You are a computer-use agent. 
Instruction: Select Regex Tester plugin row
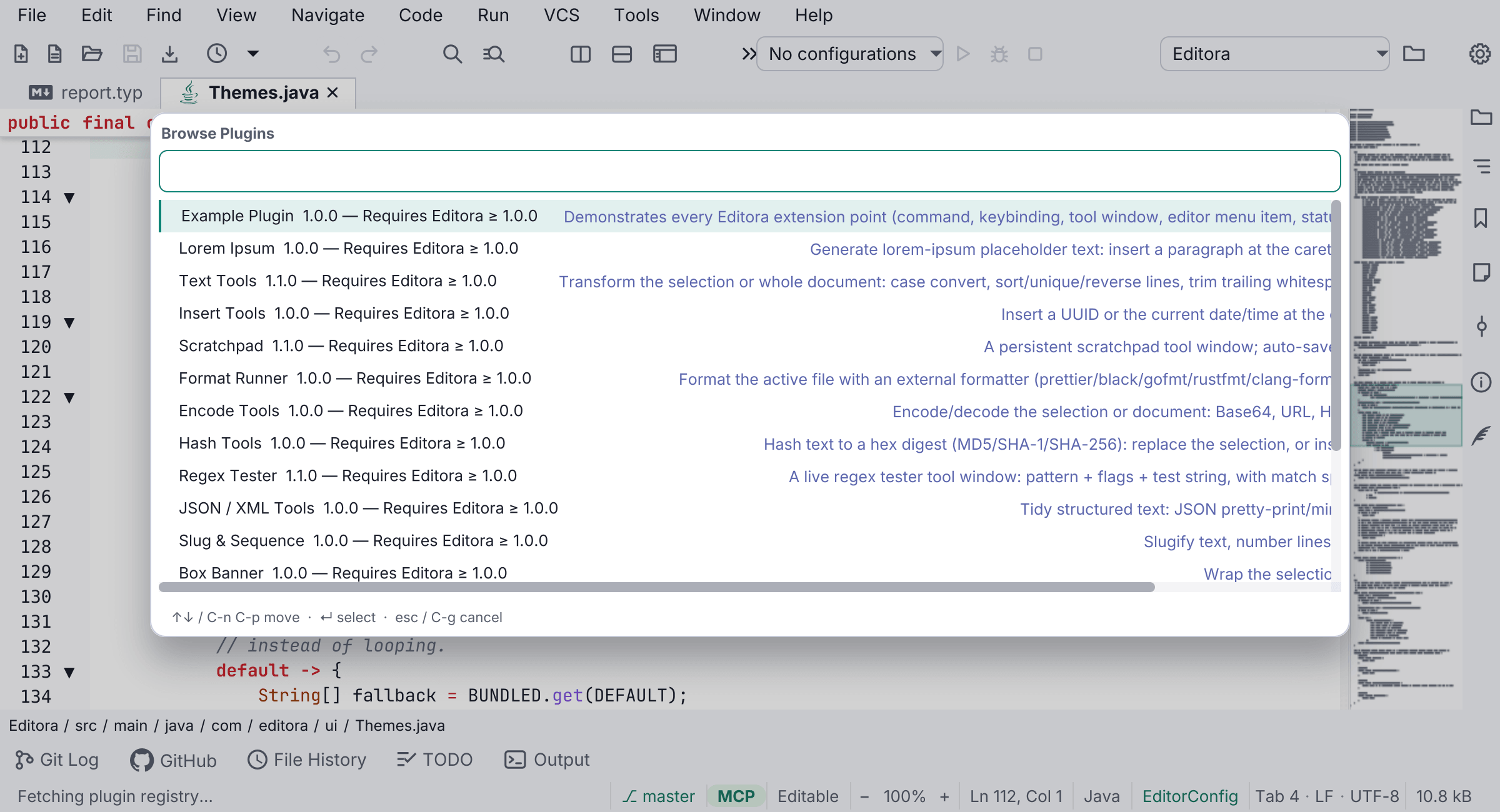click(745, 476)
